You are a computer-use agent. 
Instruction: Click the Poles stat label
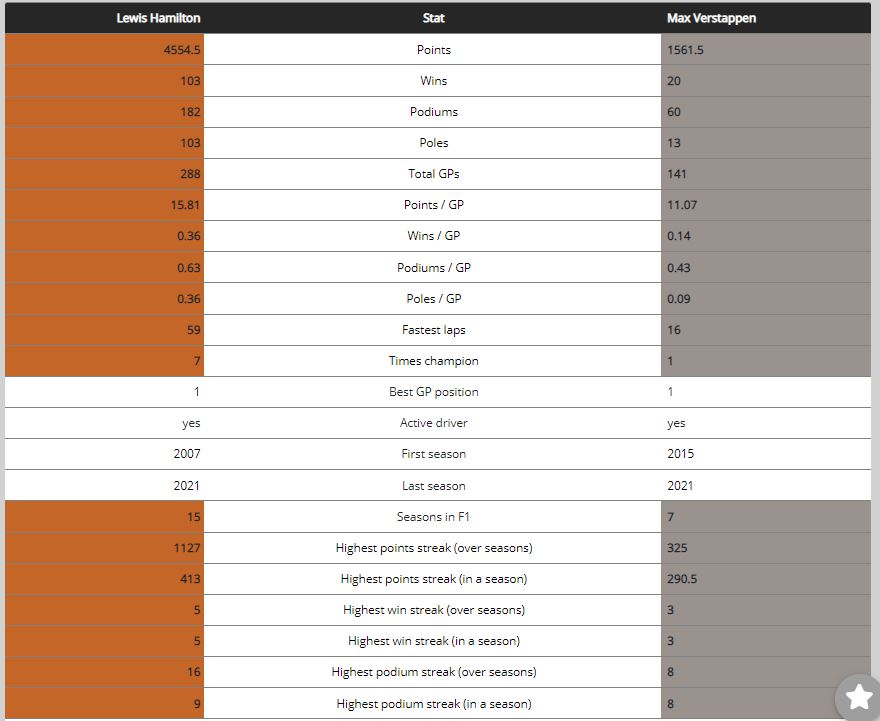coord(433,143)
